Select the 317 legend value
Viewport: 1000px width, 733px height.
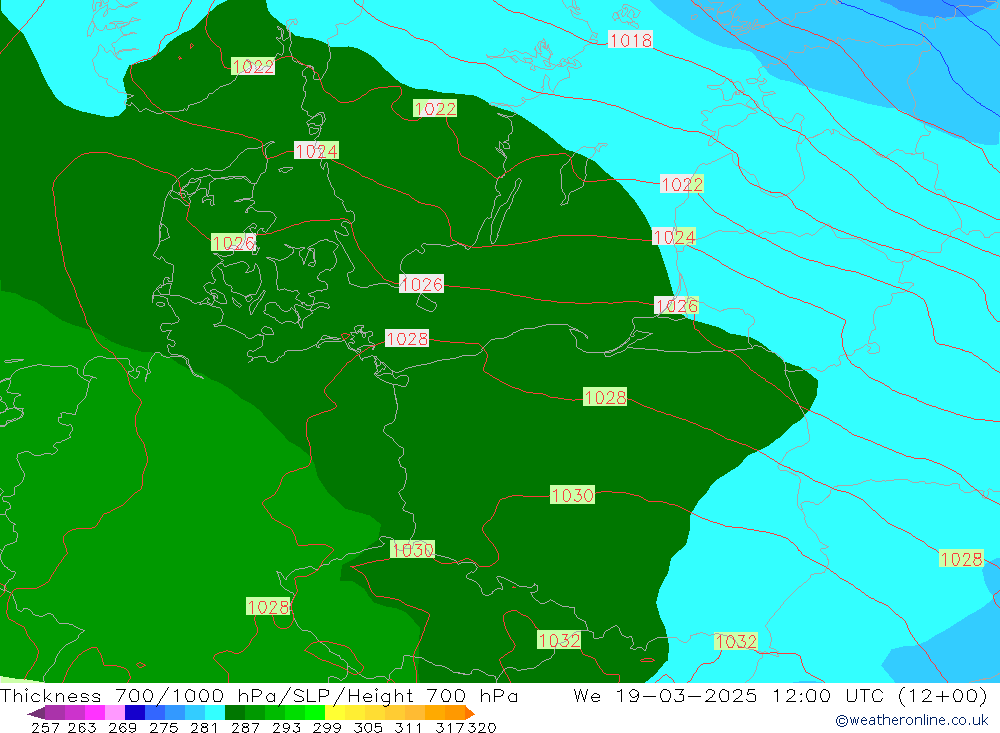point(450,727)
